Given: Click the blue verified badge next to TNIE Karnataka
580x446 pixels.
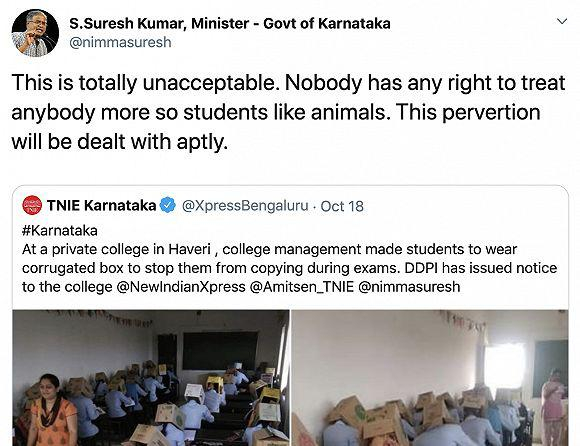Looking at the screenshot, I should point(168,205).
